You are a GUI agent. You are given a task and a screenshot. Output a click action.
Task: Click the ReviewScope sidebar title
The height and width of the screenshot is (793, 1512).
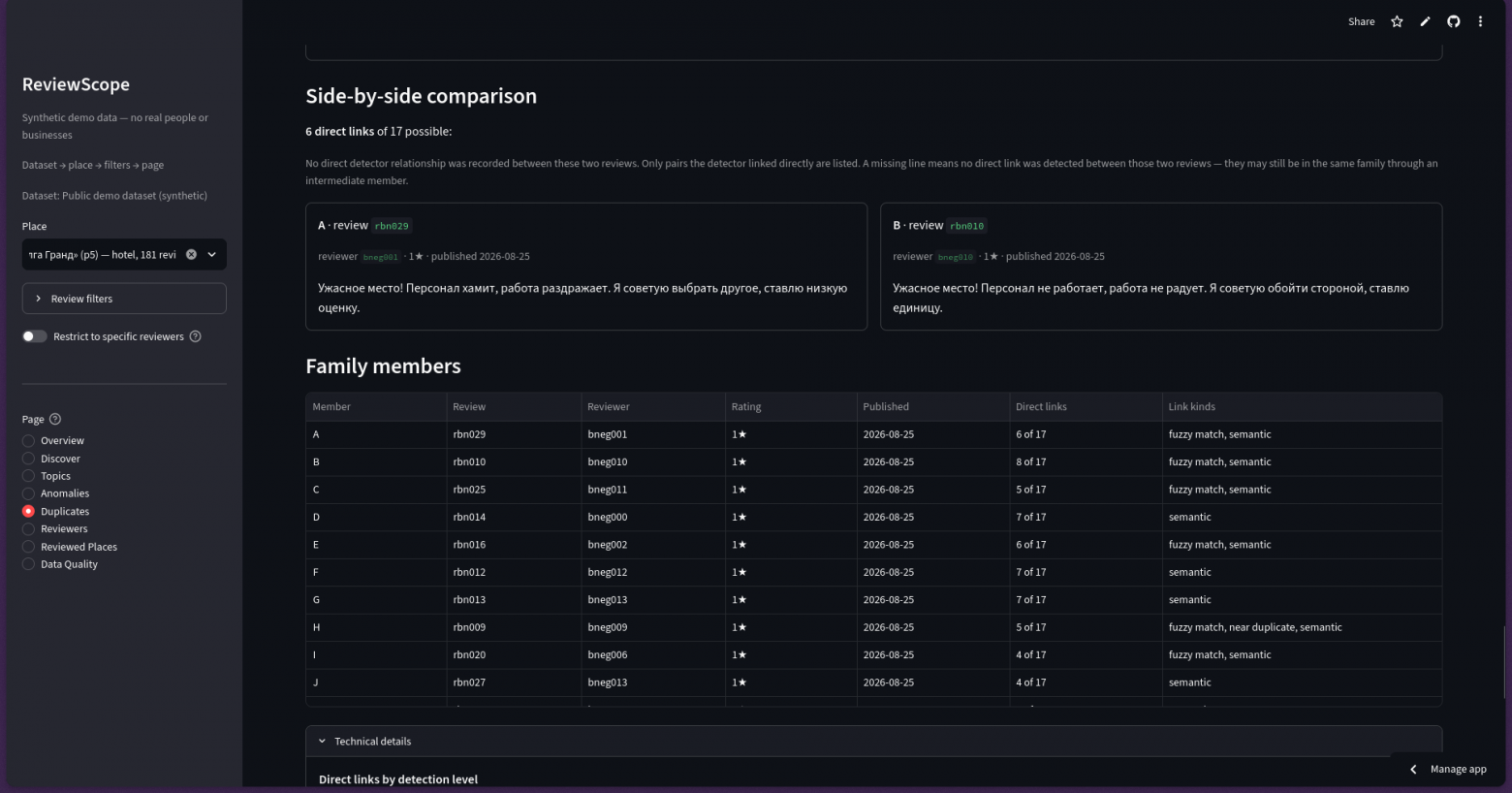click(x=76, y=84)
